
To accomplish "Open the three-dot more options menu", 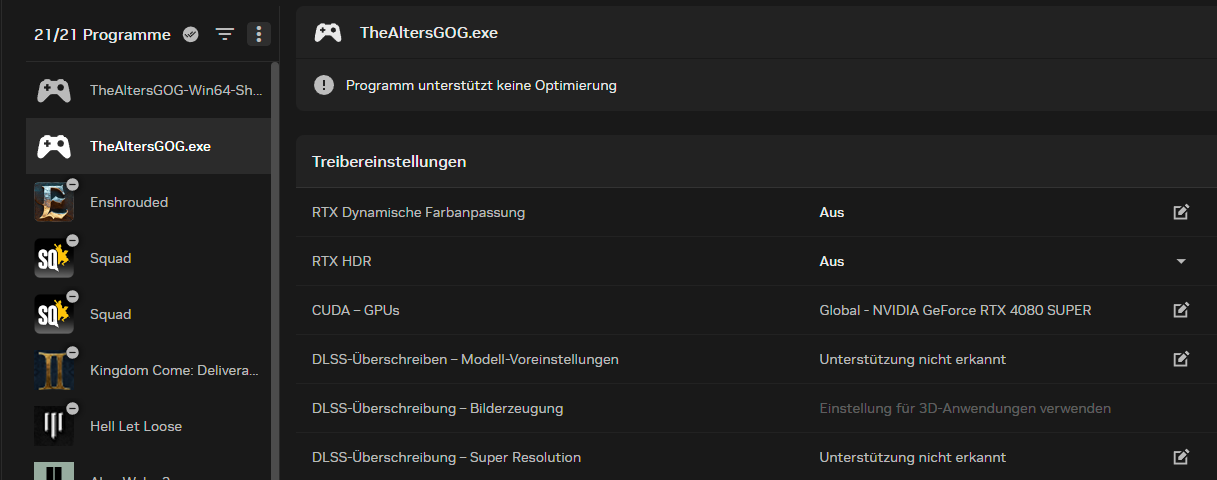I will [258, 34].
